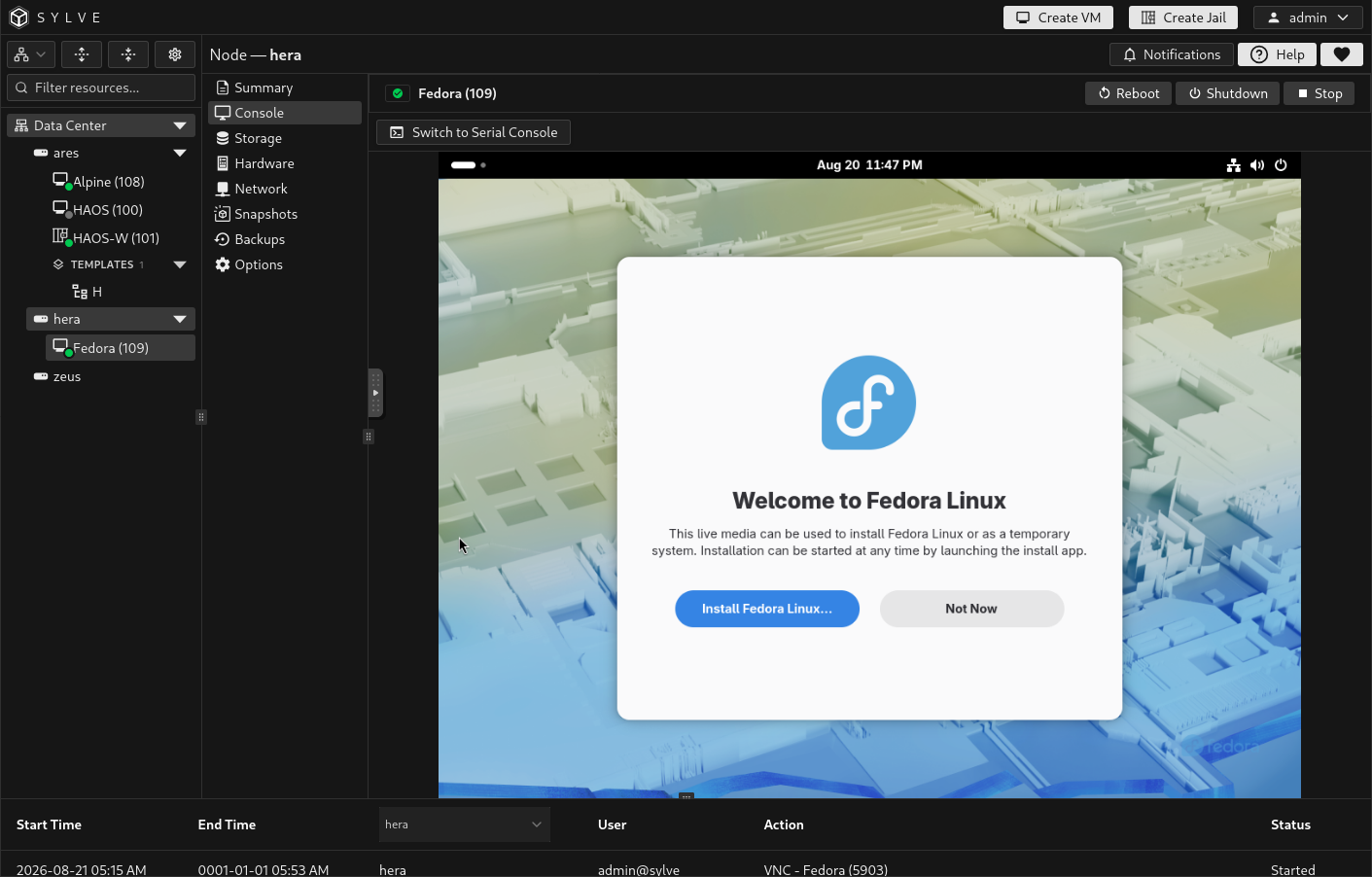
Task: Click the tab sidebar resize handle
Action: (369, 437)
